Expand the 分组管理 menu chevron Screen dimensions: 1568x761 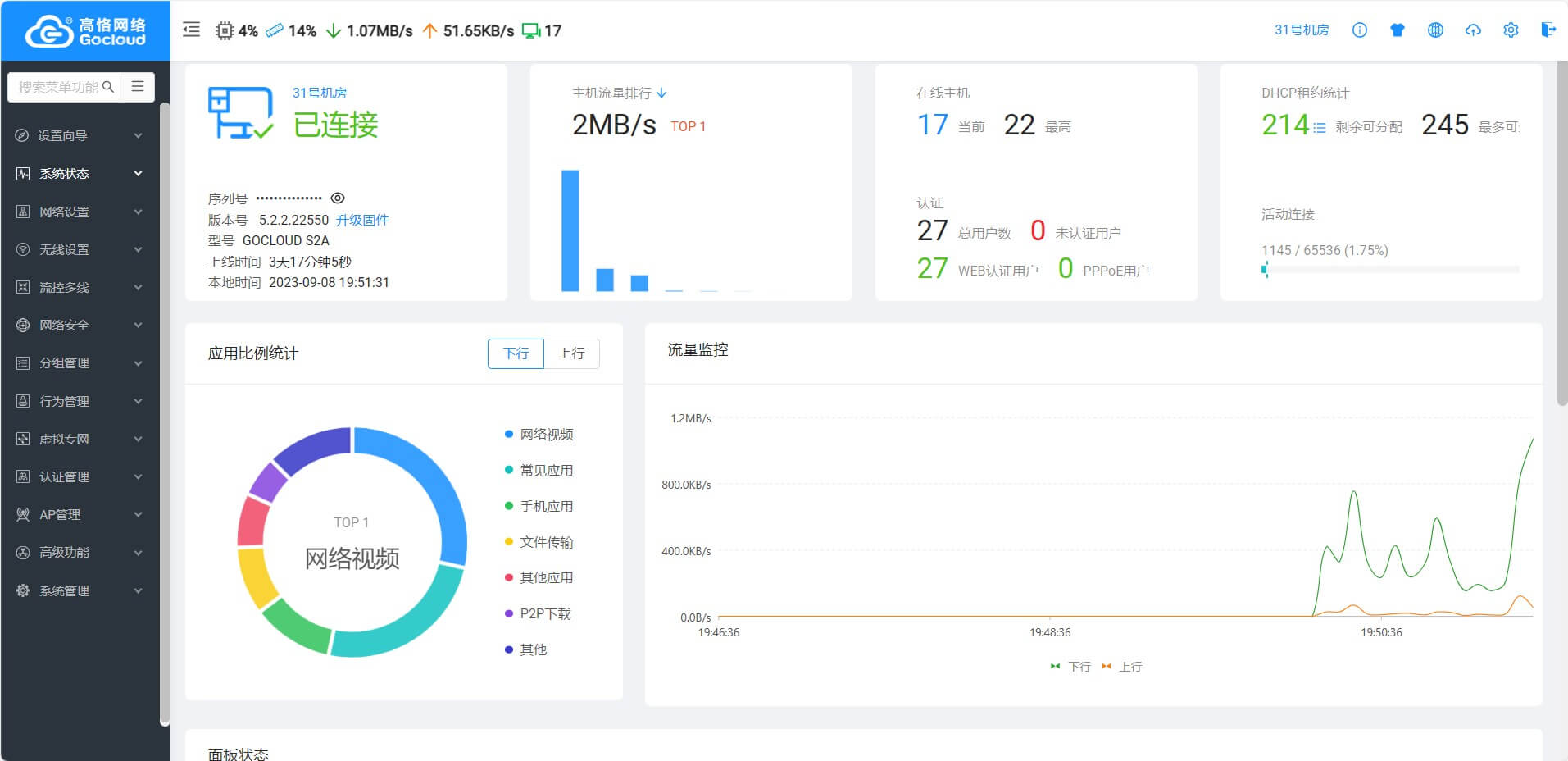tap(138, 363)
